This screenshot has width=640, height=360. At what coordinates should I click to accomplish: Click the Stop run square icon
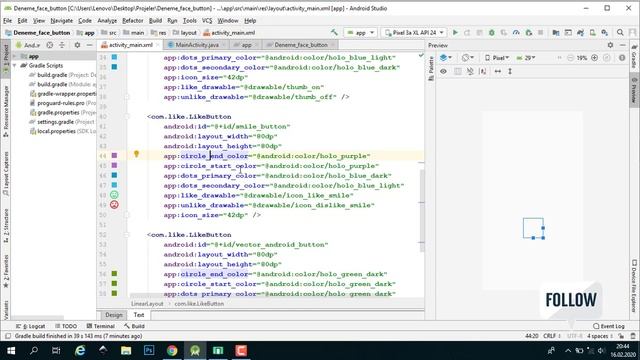(540, 32)
